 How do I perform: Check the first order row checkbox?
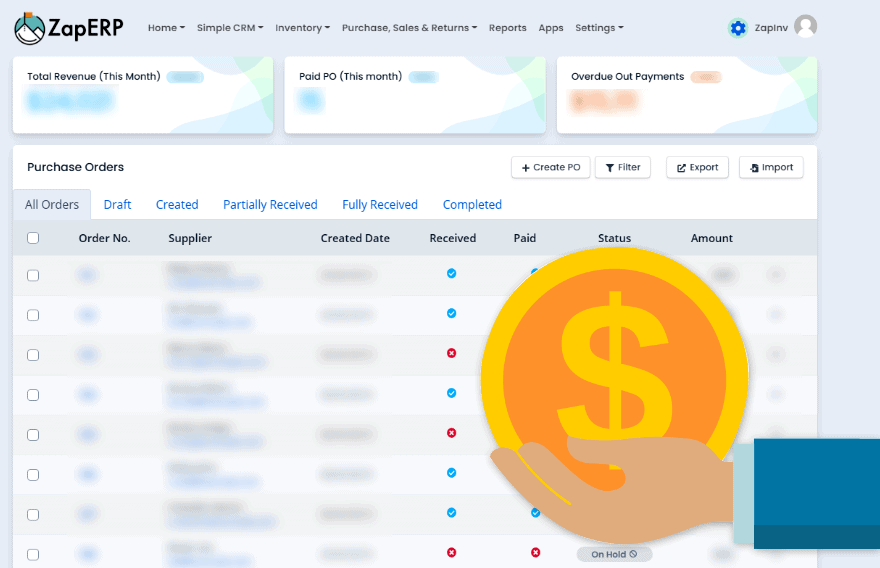(x=33, y=275)
